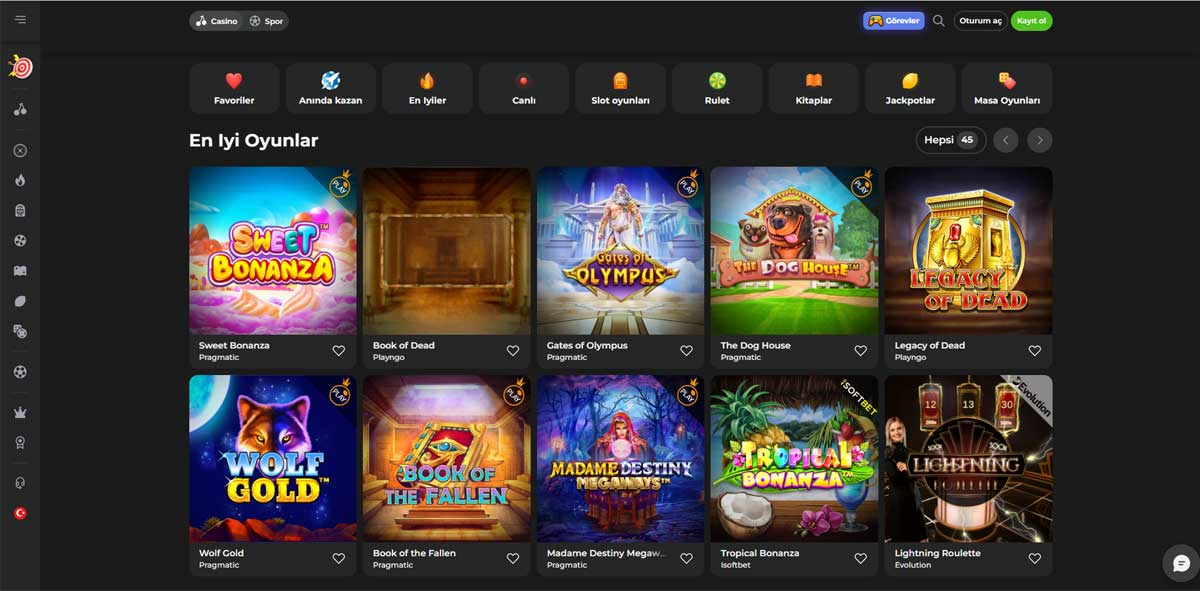The height and width of the screenshot is (591, 1200).
Task: Toggle heart for Gates of Olympus
Action: (686, 351)
